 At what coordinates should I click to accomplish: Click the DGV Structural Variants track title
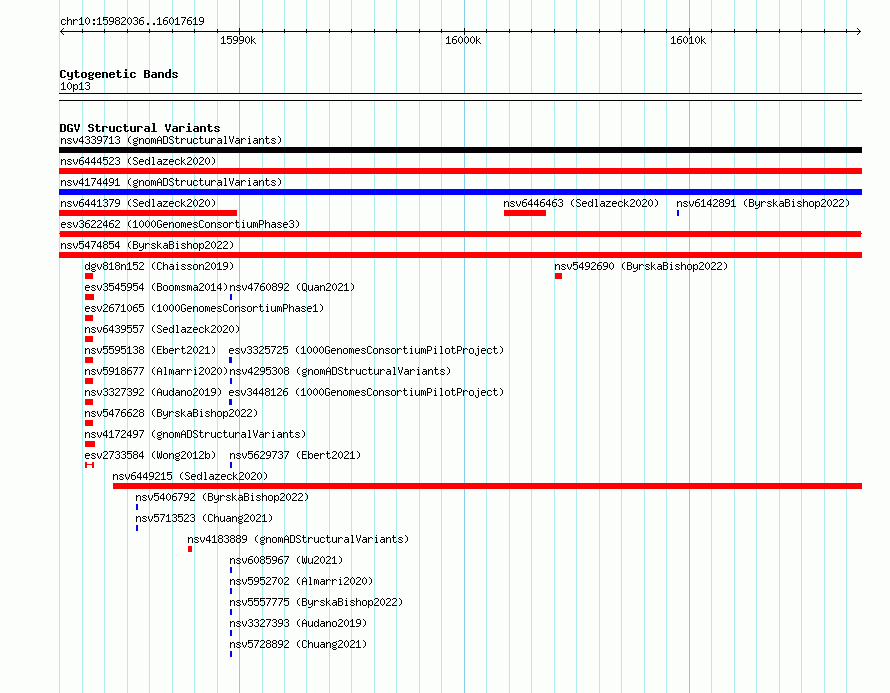click(x=140, y=128)
